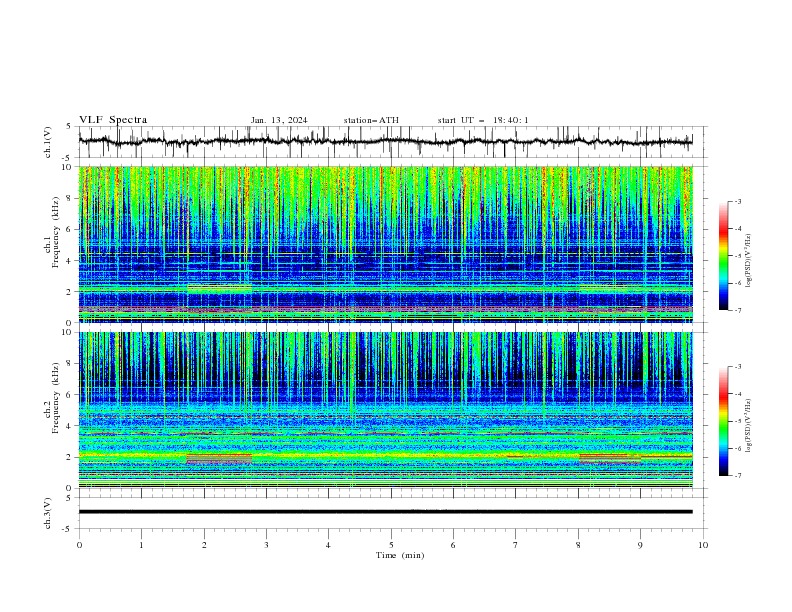Click the time axis tick label '9'
This screenshot has height=612, width=792.
[x=640, y=545]
